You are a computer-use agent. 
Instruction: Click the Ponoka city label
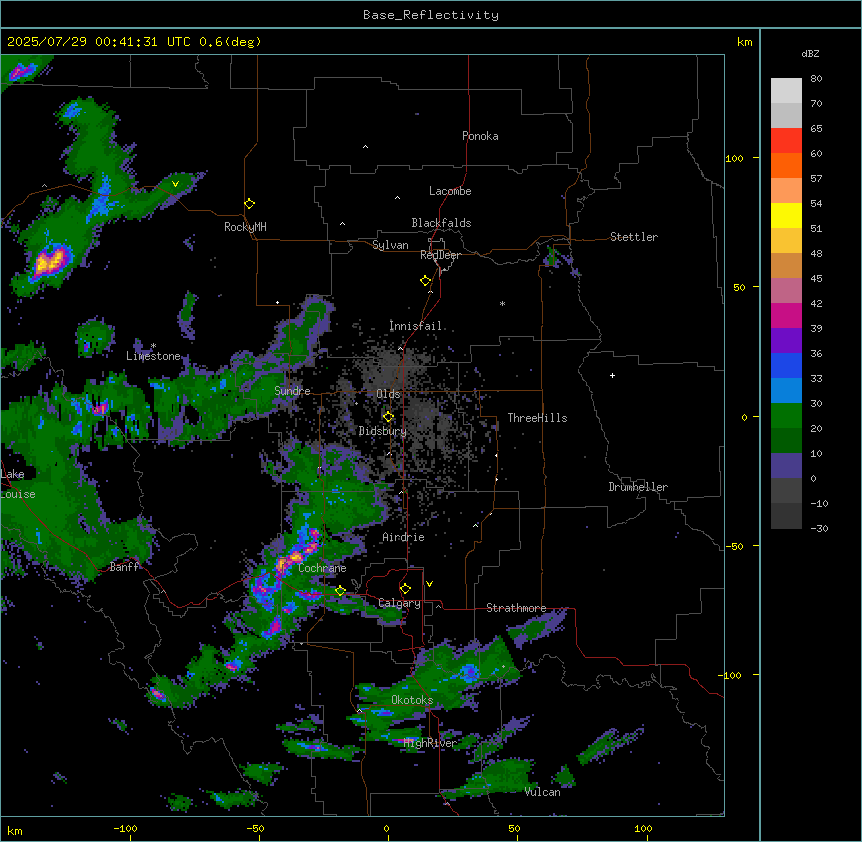[480, 136]
